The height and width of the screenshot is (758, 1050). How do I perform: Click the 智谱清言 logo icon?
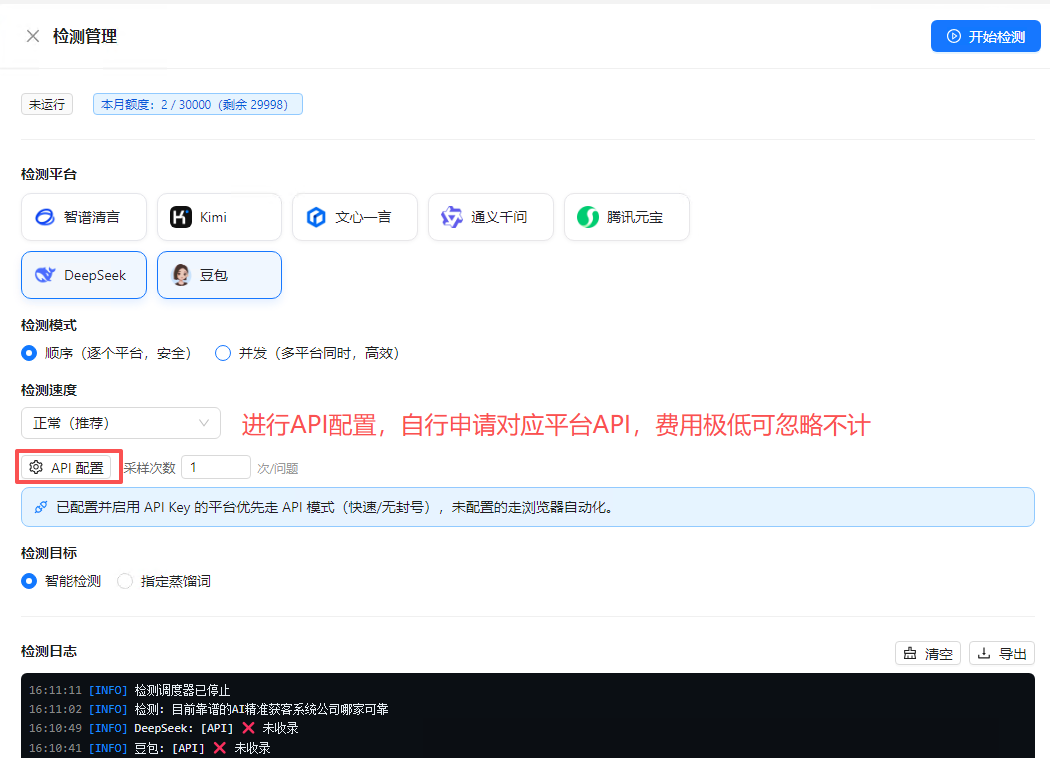[x=45, y=217]
